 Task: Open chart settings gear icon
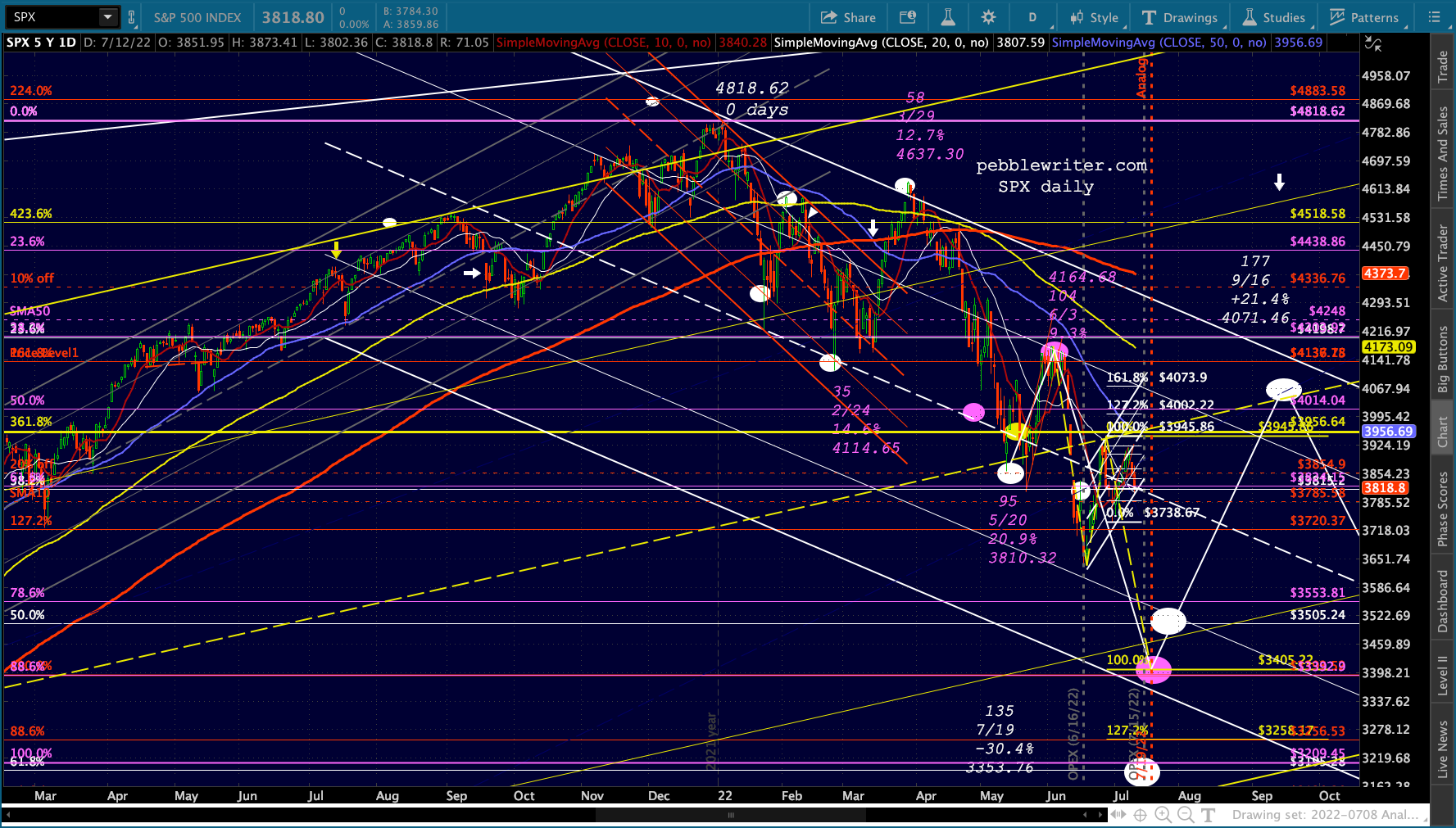[x=989, y=17]
